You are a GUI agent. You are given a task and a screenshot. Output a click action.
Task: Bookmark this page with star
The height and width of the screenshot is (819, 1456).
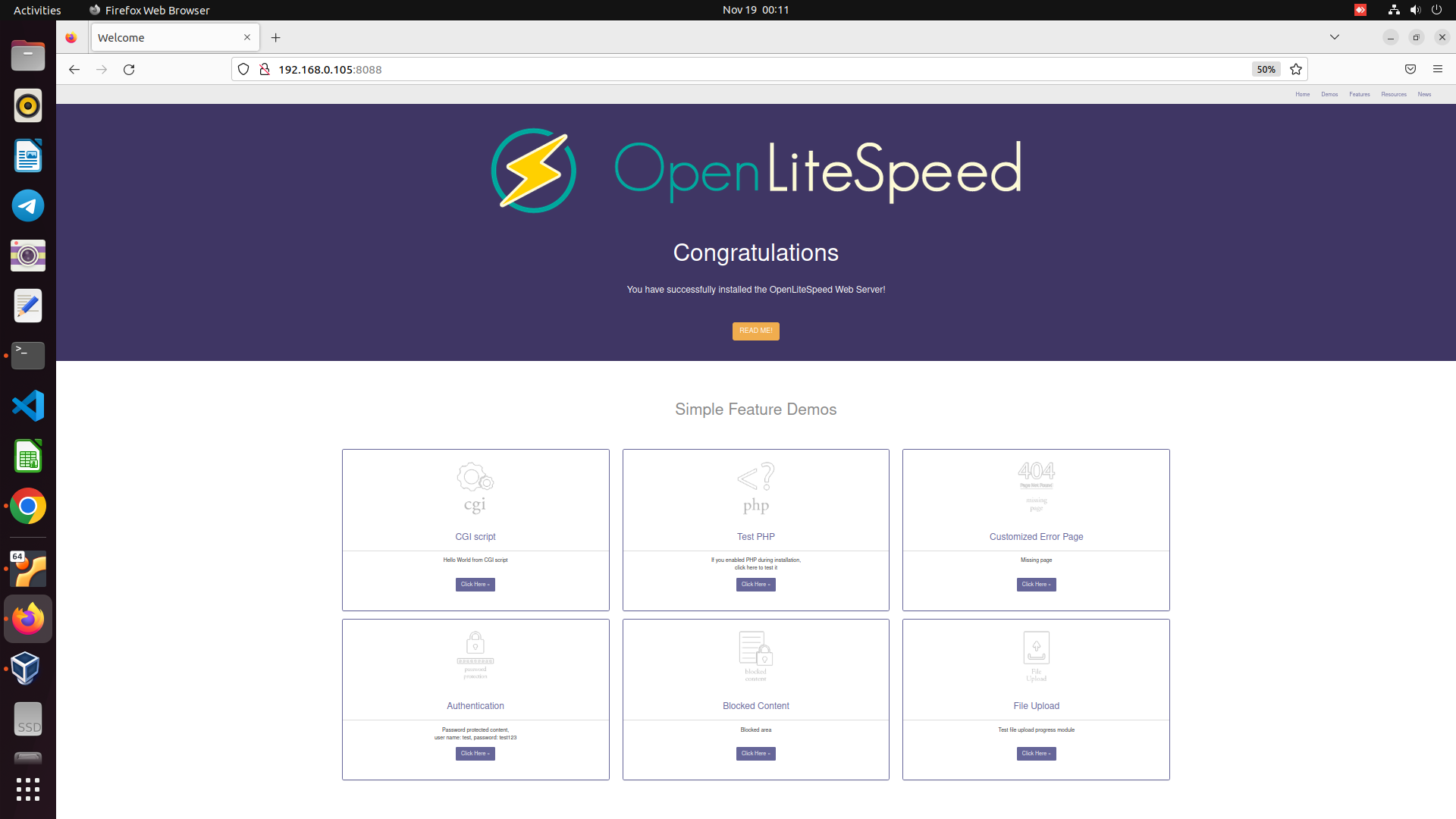click(x=1296, y=69)
